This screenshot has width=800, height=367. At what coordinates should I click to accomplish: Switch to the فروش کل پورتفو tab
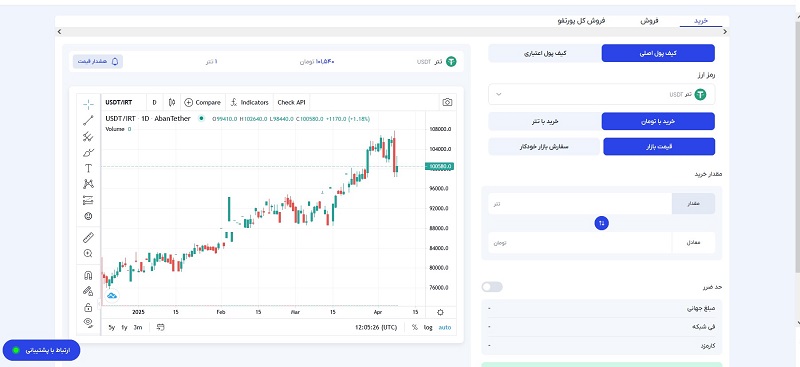(581, 21)
